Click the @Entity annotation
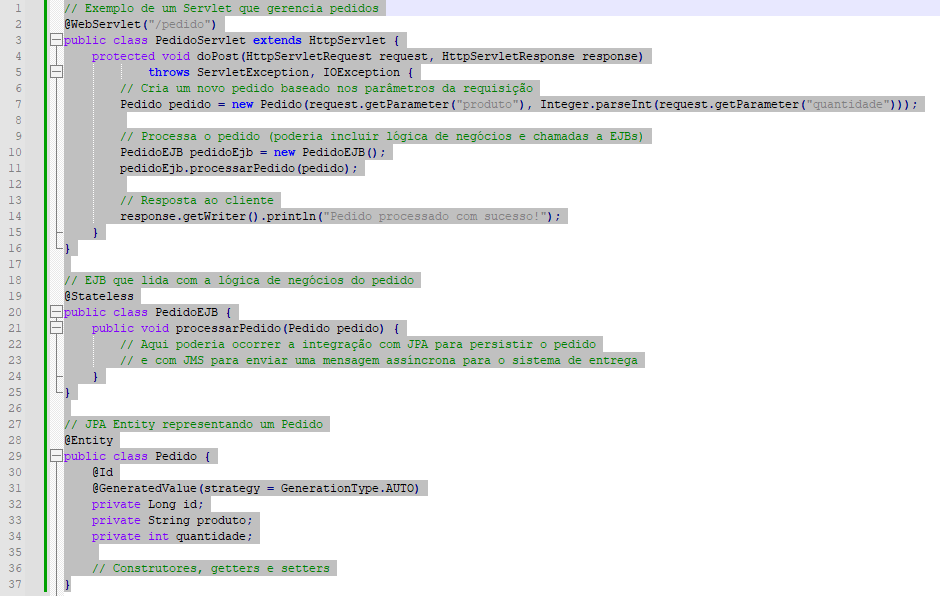 [x=89, y=440]
